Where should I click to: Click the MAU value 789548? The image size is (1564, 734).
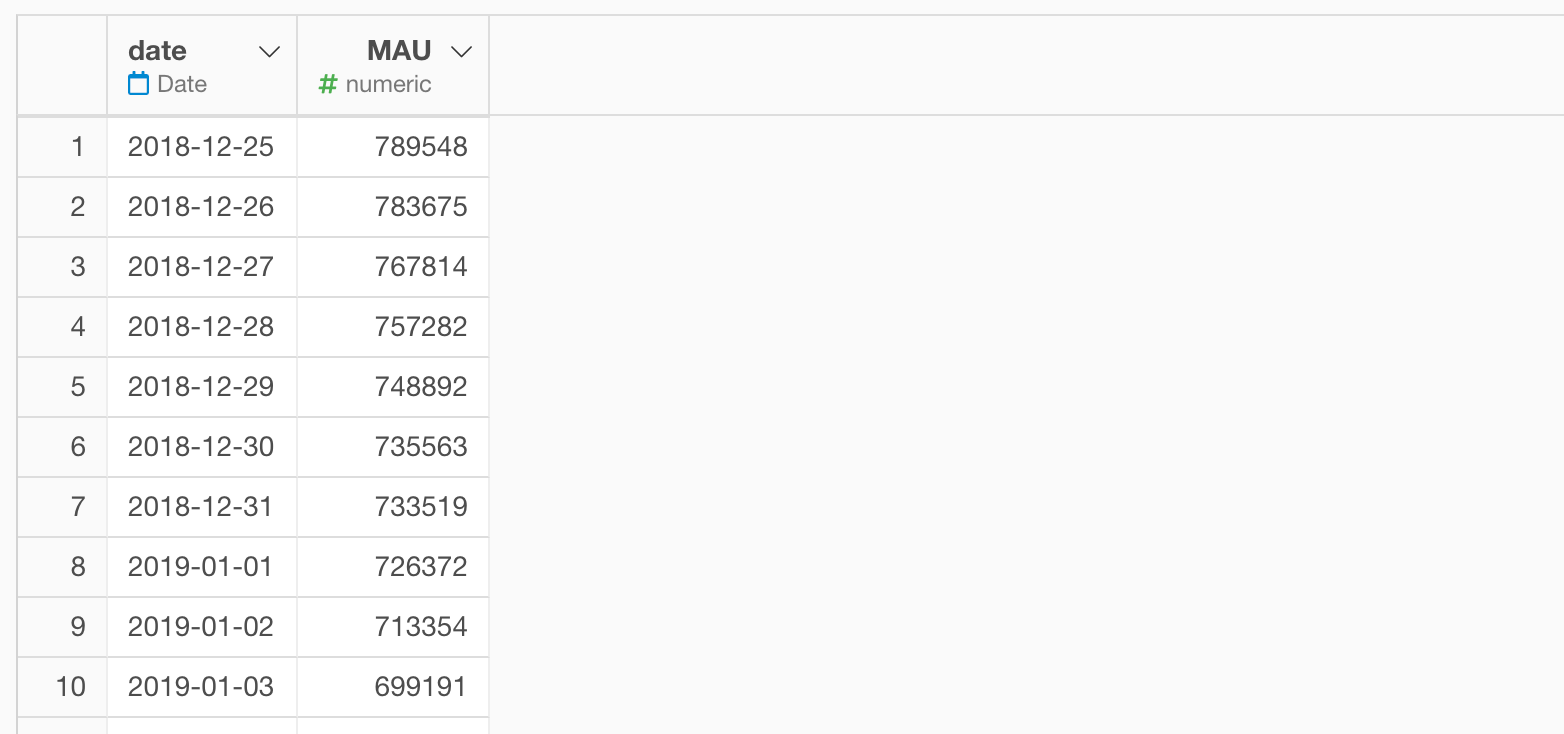(x=421, y=147)
